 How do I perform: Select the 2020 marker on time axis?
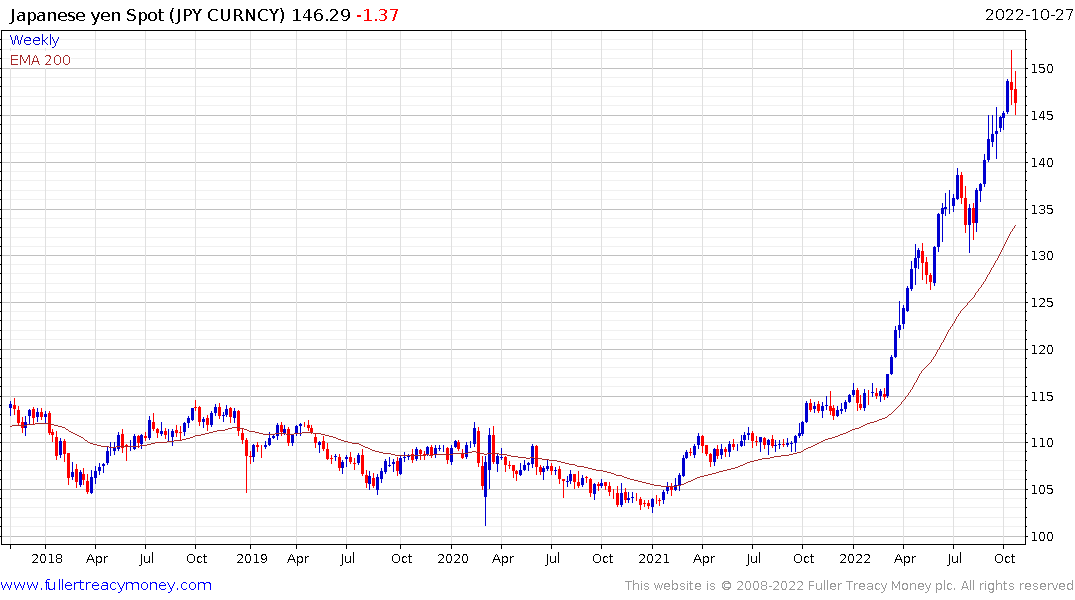tap(452, 559)
